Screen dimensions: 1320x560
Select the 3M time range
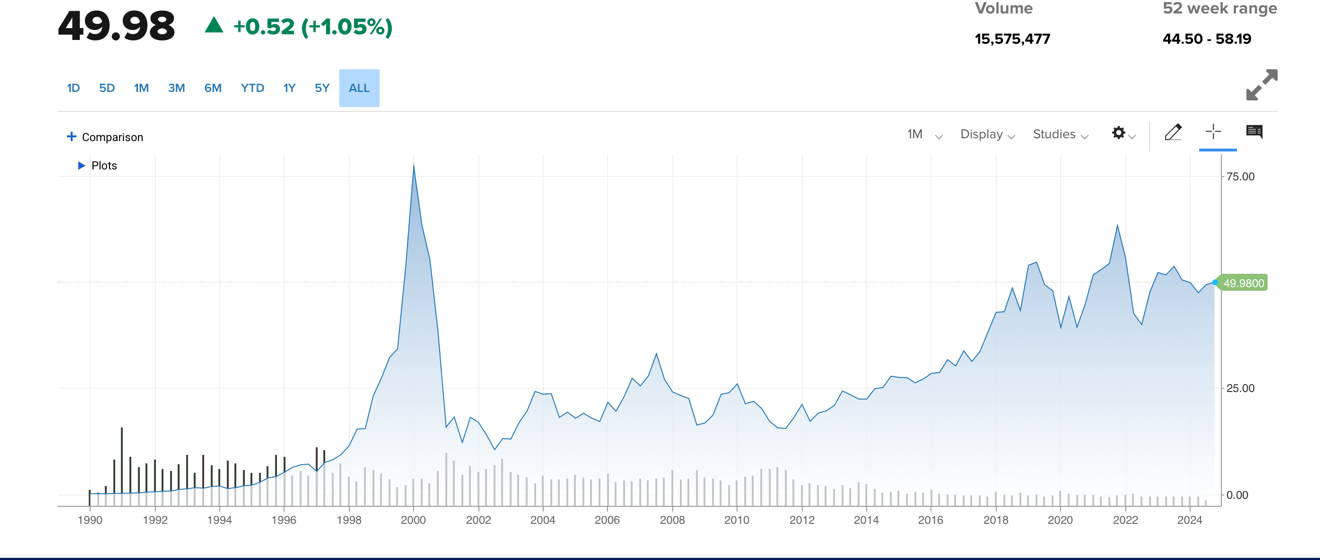pos(176,88)
